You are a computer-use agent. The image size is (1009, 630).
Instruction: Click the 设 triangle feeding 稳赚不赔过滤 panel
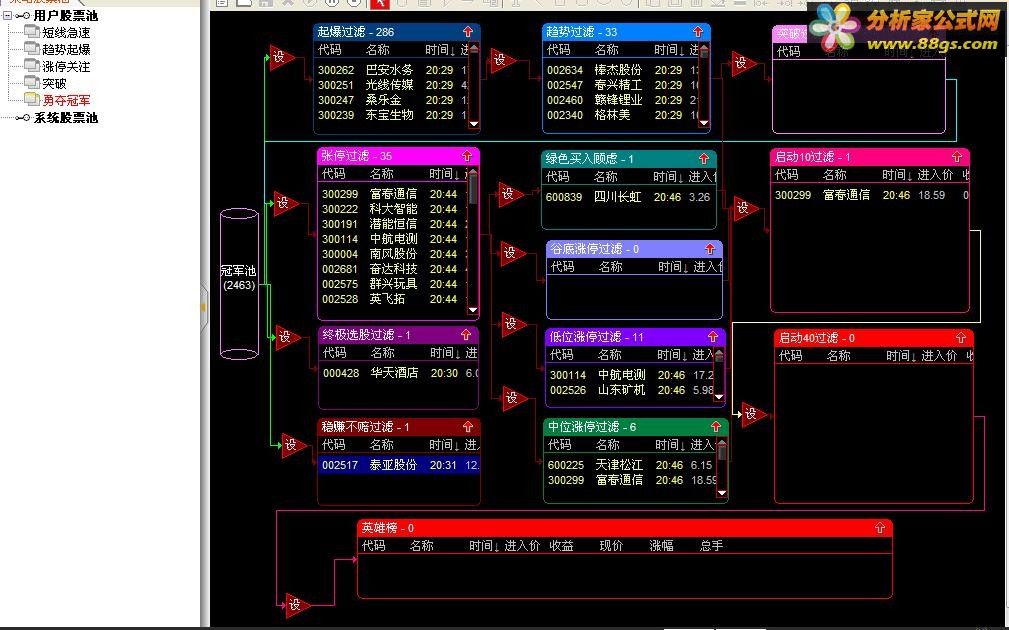pos(293,445)
